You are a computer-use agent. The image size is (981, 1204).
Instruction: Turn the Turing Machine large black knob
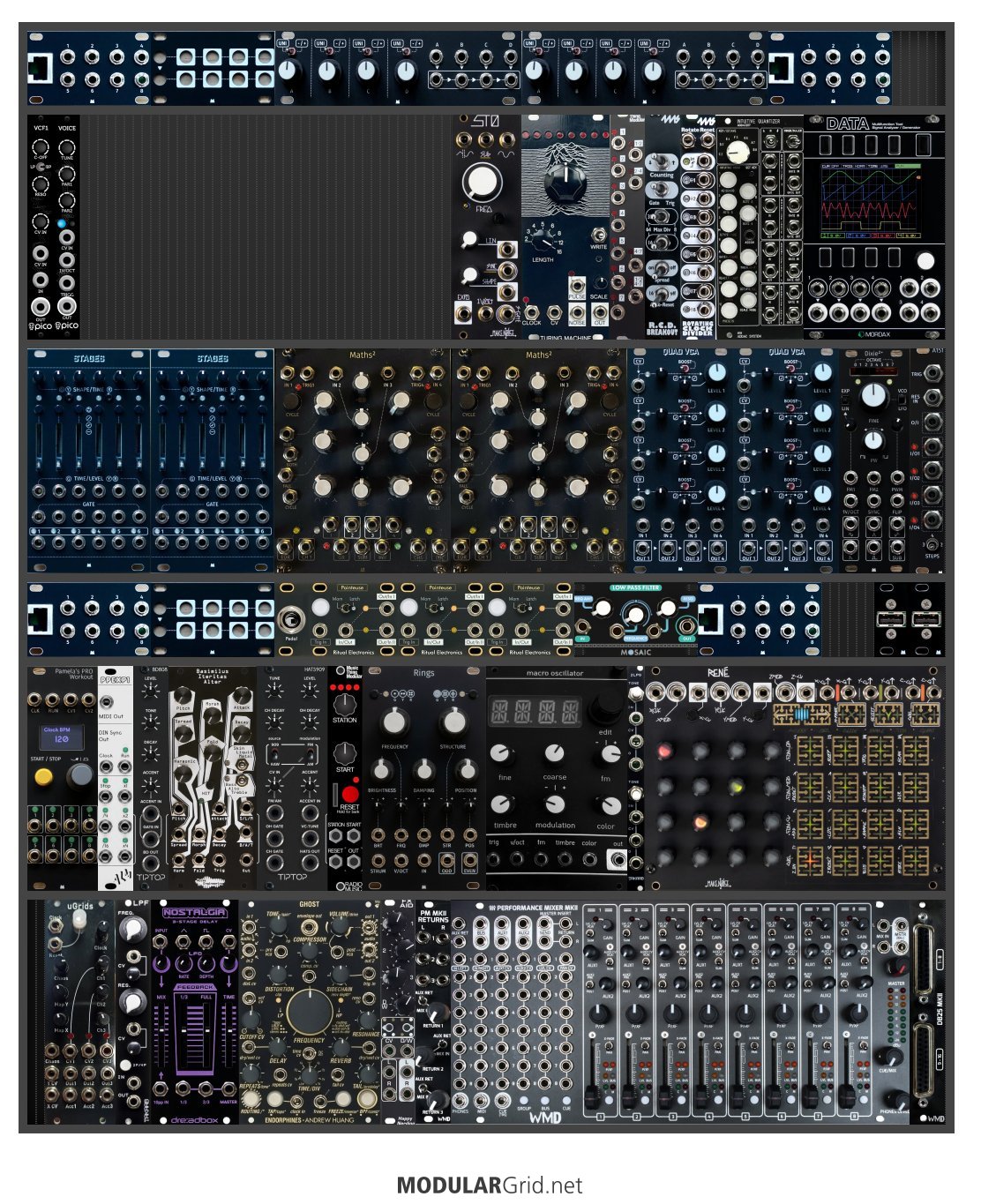pos(565,183)
